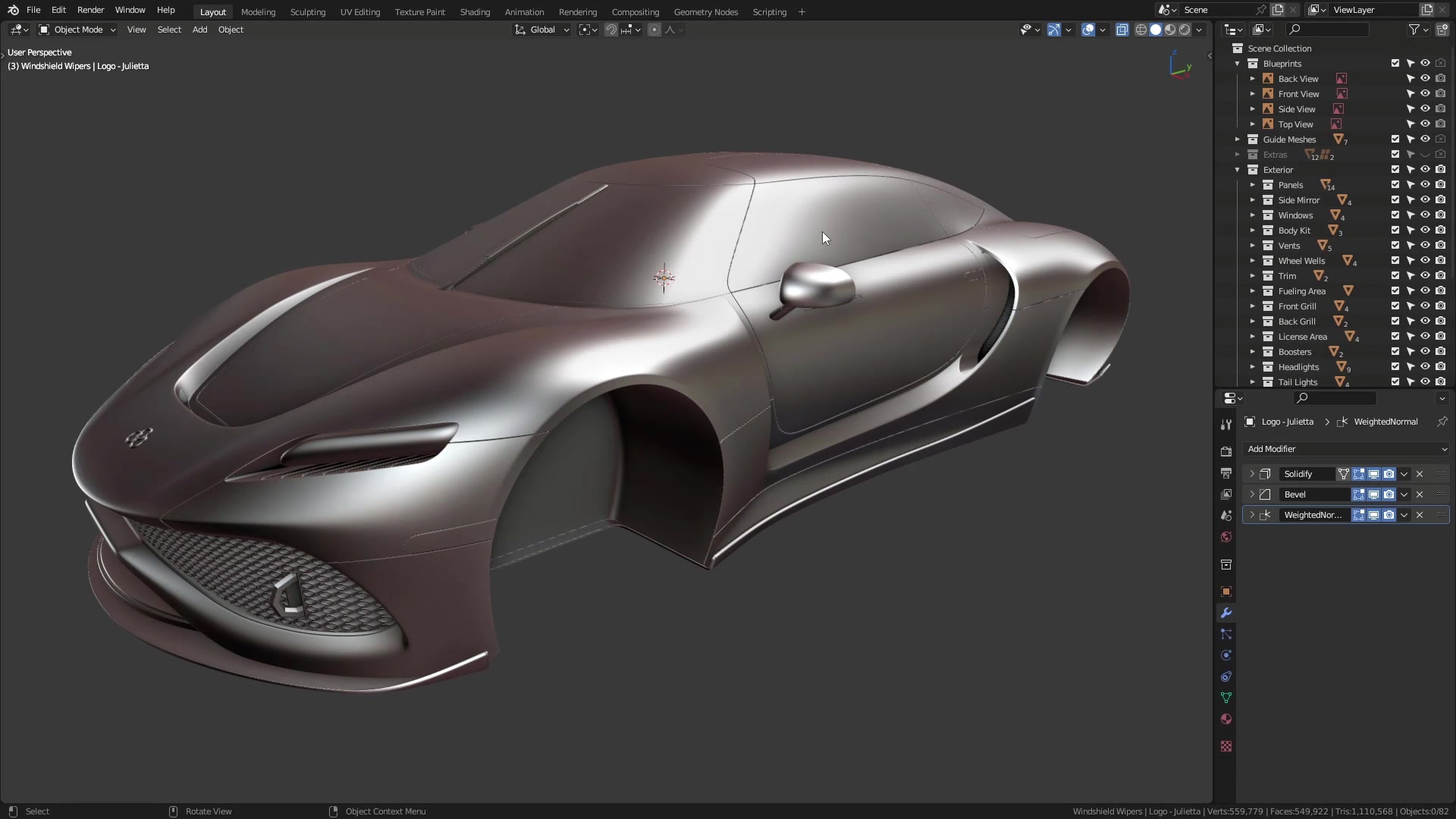1456x819 pixels.
Task: Toggle proportional editing icon
Action: pos(654,30)
